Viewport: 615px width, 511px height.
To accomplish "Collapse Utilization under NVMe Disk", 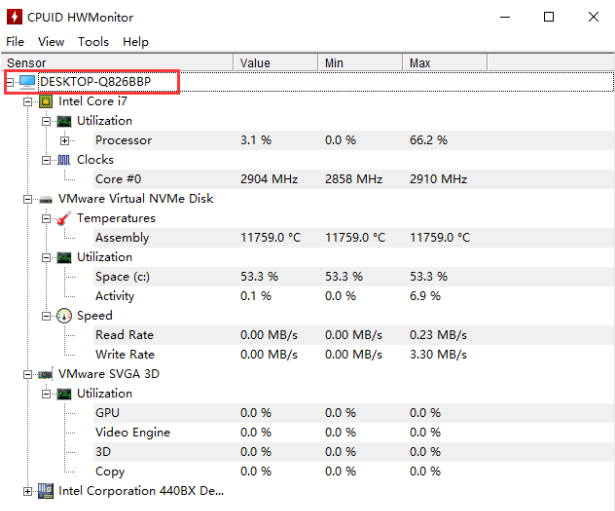I will pos(46,258).
